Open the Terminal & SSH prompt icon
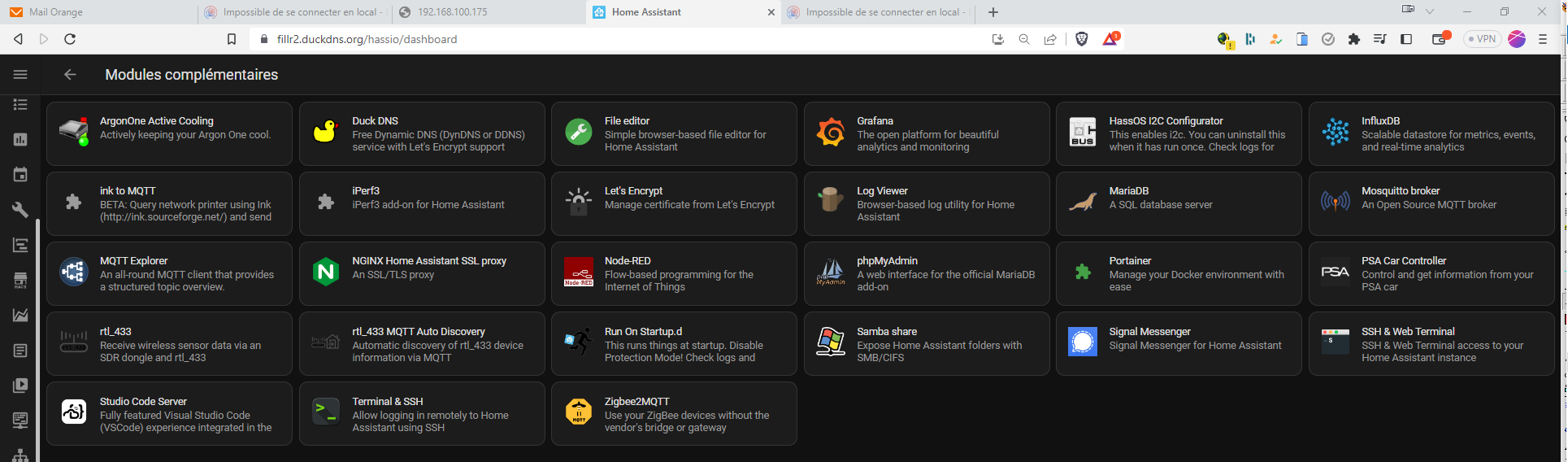The height and width of the screenshot is (462, 1568). 326,412
